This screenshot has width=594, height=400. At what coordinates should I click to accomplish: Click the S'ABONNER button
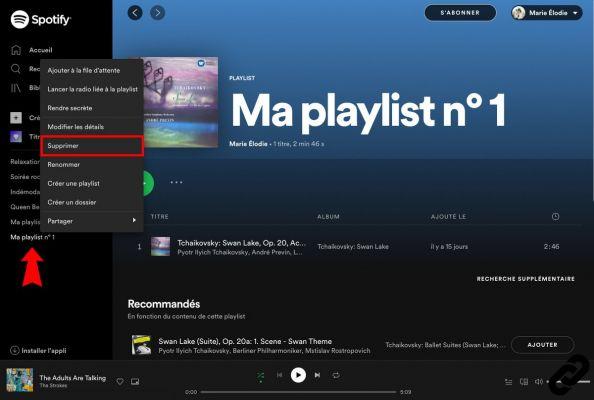tap(460, 13)
